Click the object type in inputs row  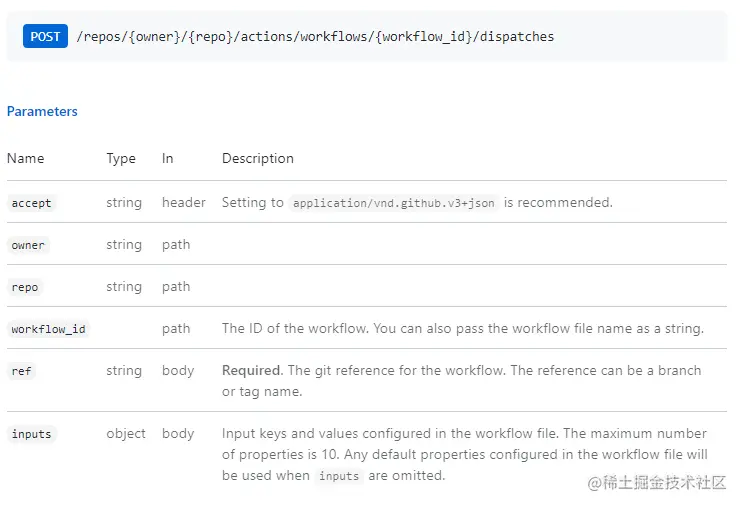[126, 433]
